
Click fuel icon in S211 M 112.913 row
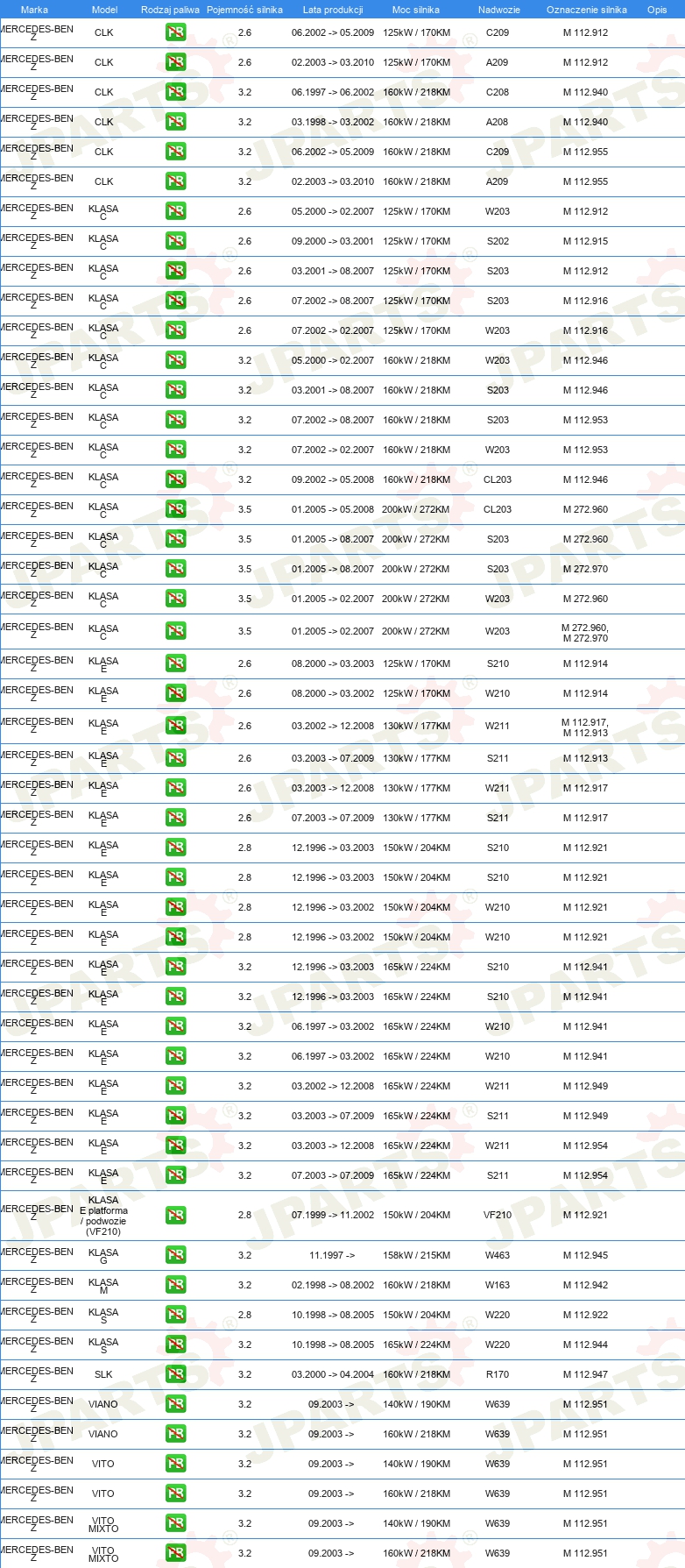[176, 758]
